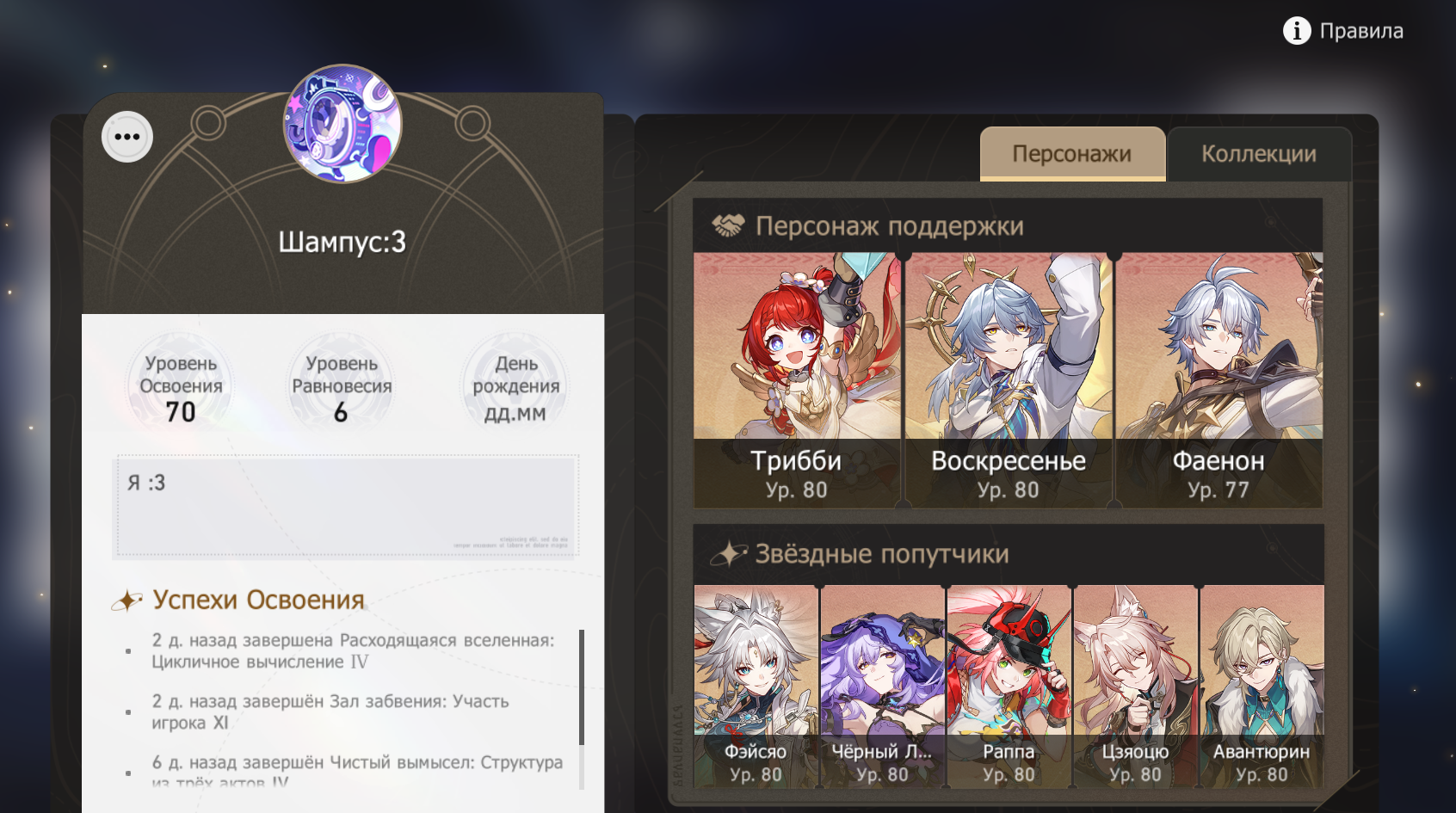Click the profile avatar picture

pos(342,123)
